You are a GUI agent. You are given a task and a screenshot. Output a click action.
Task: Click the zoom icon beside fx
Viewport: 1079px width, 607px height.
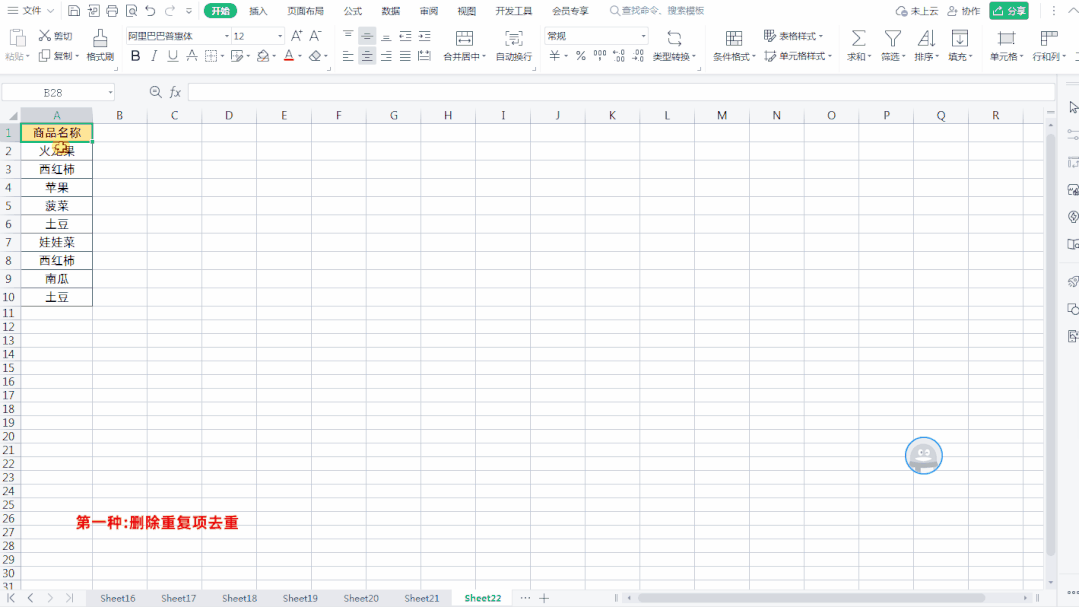(x=156, y=92)
